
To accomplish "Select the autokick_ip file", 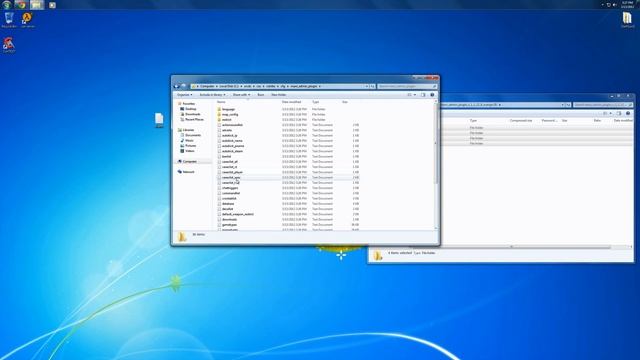I will [x=227, y=136].
